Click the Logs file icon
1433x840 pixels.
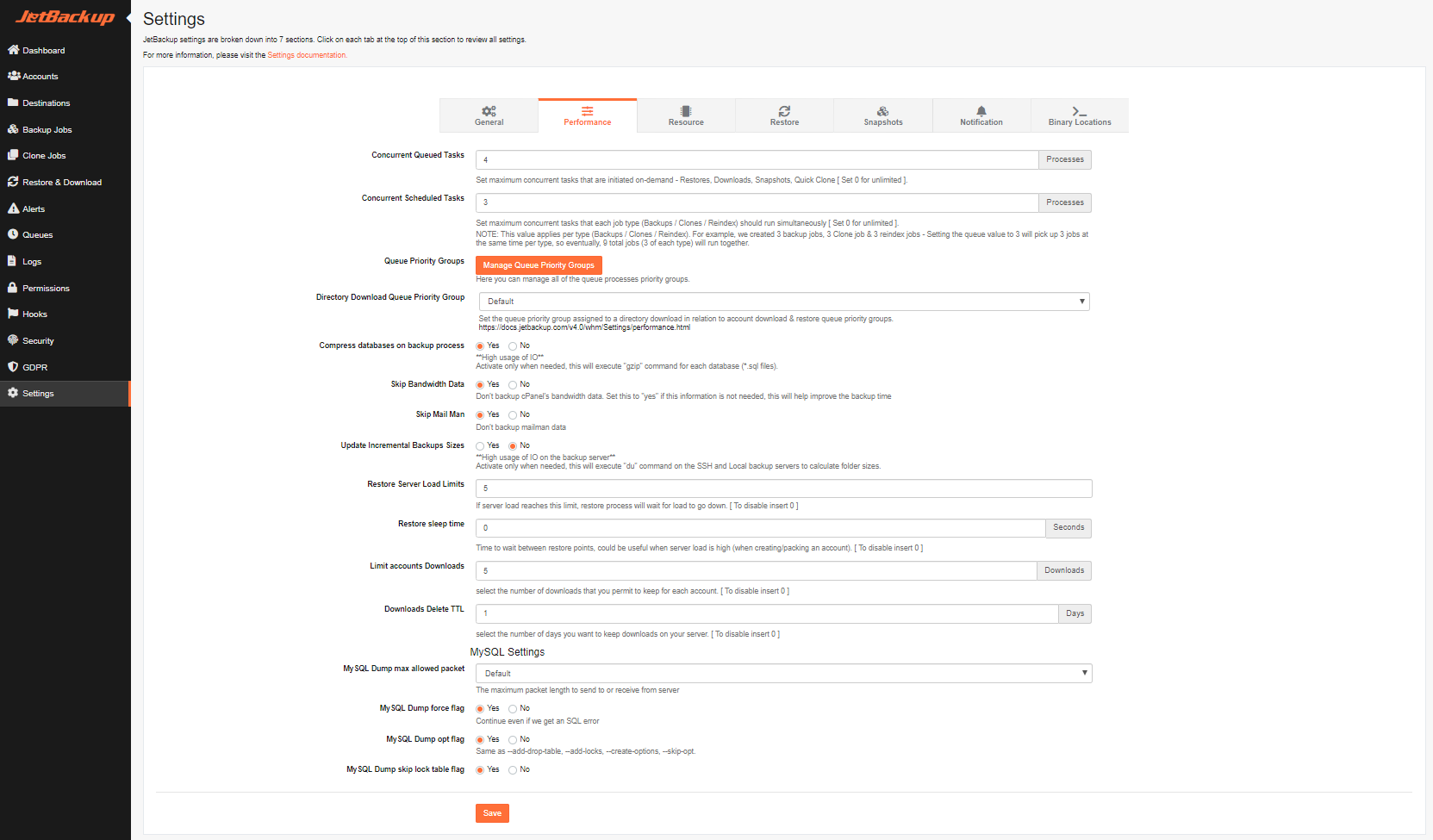[12, 261]
